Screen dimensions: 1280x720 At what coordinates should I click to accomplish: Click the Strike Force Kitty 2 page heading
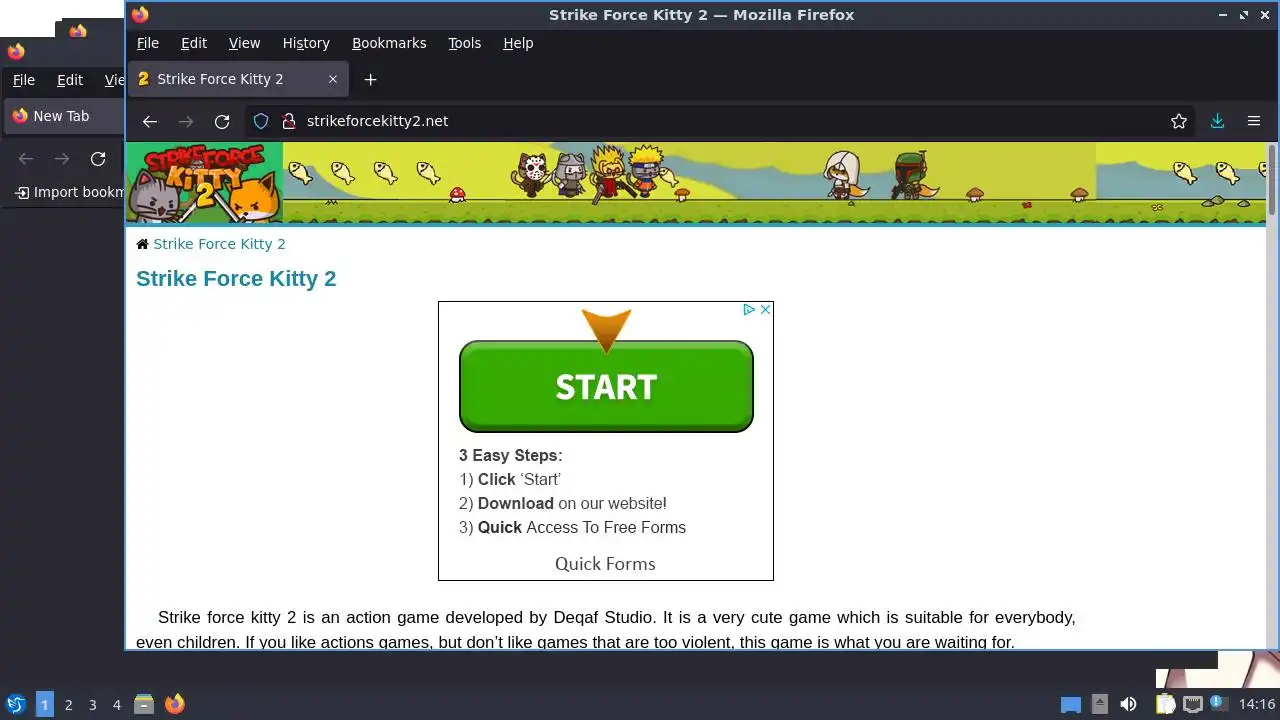point(236,279)
